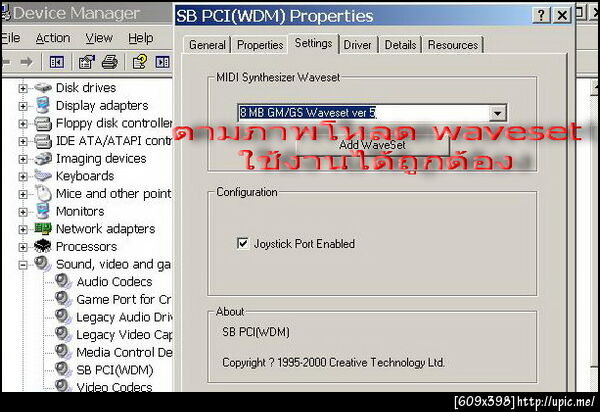Click the Help toolbar icon with question mark
Image resolution: width=600 pixels, height=412 pixels.
click(140, 62)
